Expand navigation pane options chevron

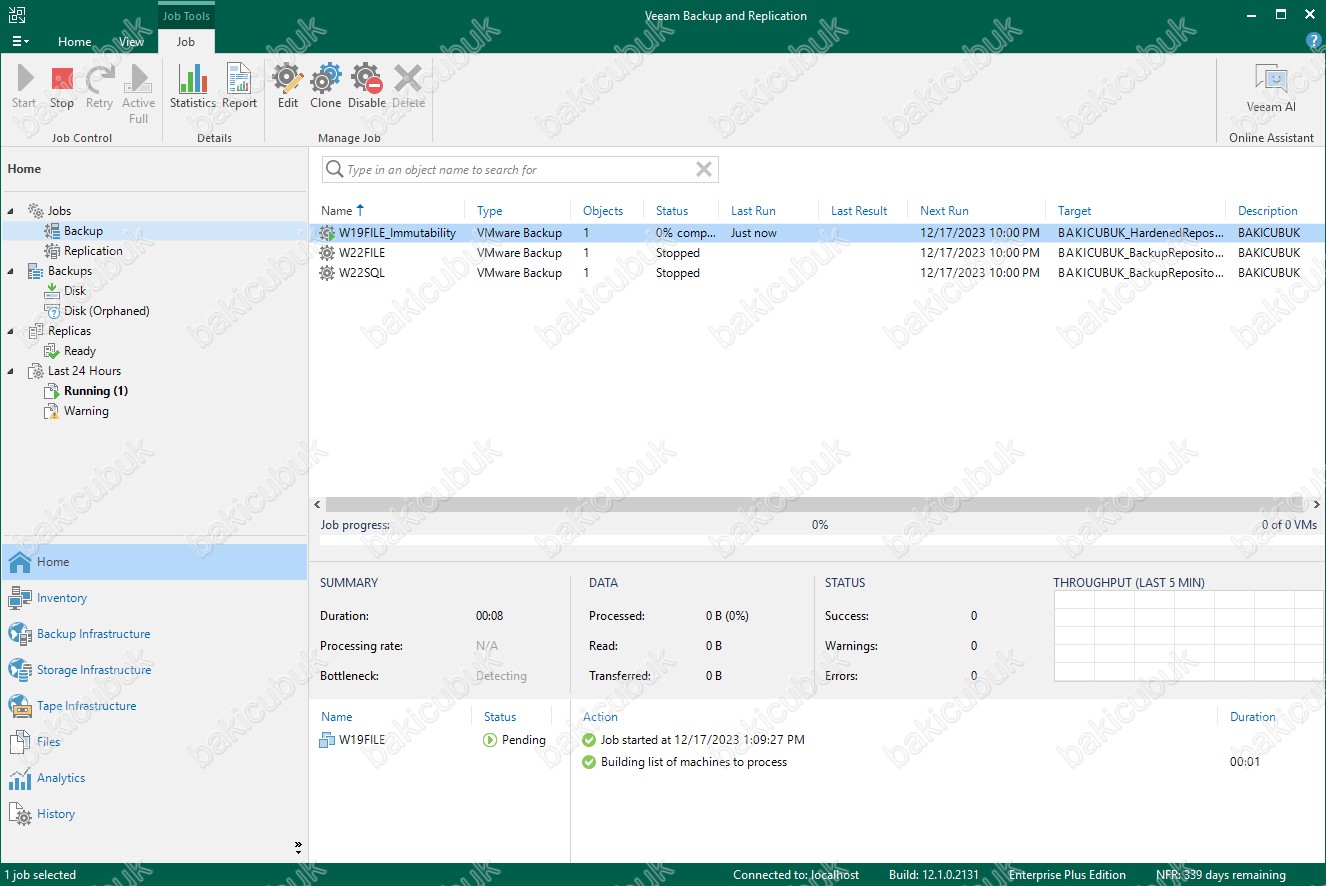coord(298,846)
